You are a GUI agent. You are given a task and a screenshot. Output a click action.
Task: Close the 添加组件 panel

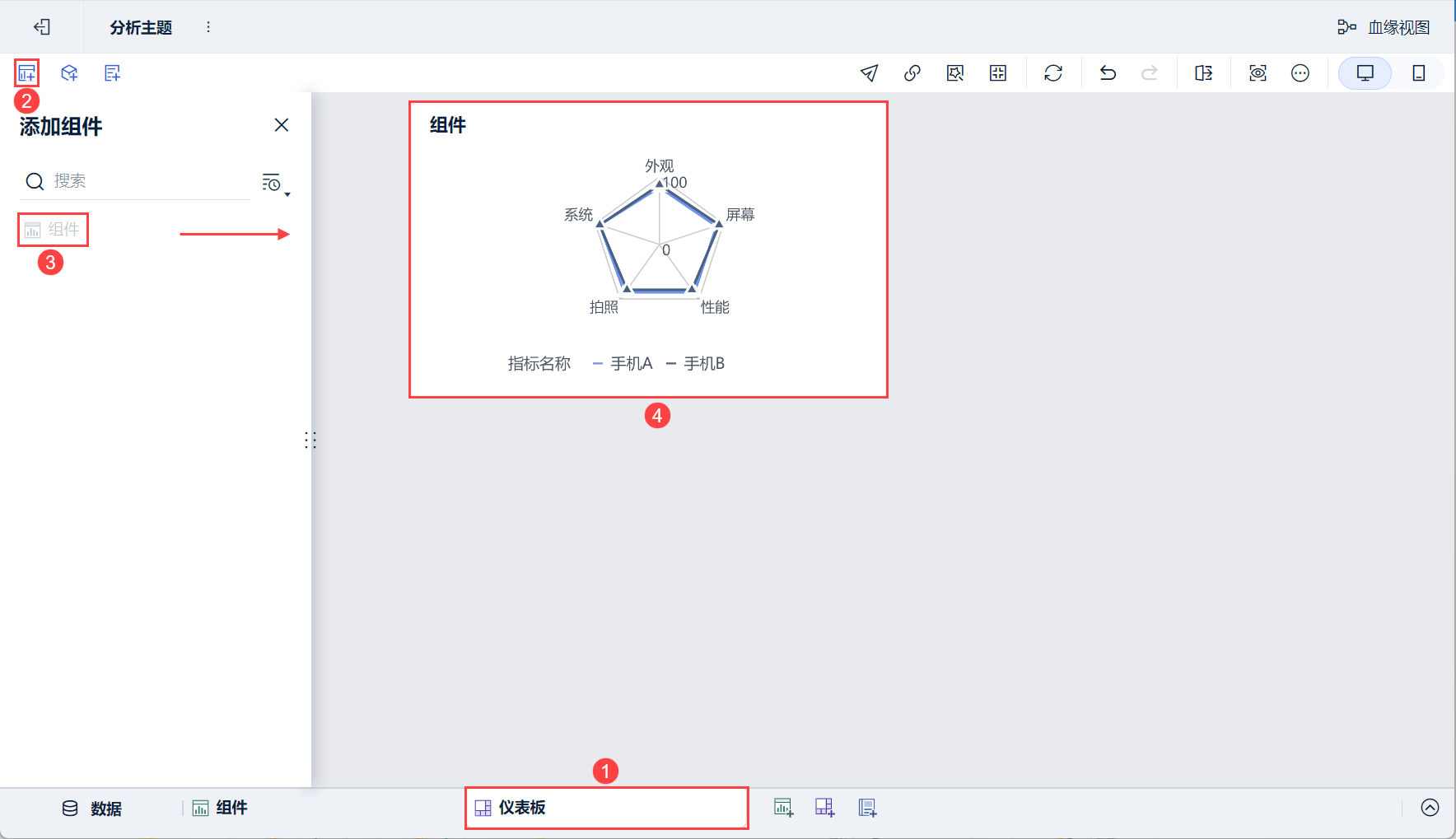[282, 125]
